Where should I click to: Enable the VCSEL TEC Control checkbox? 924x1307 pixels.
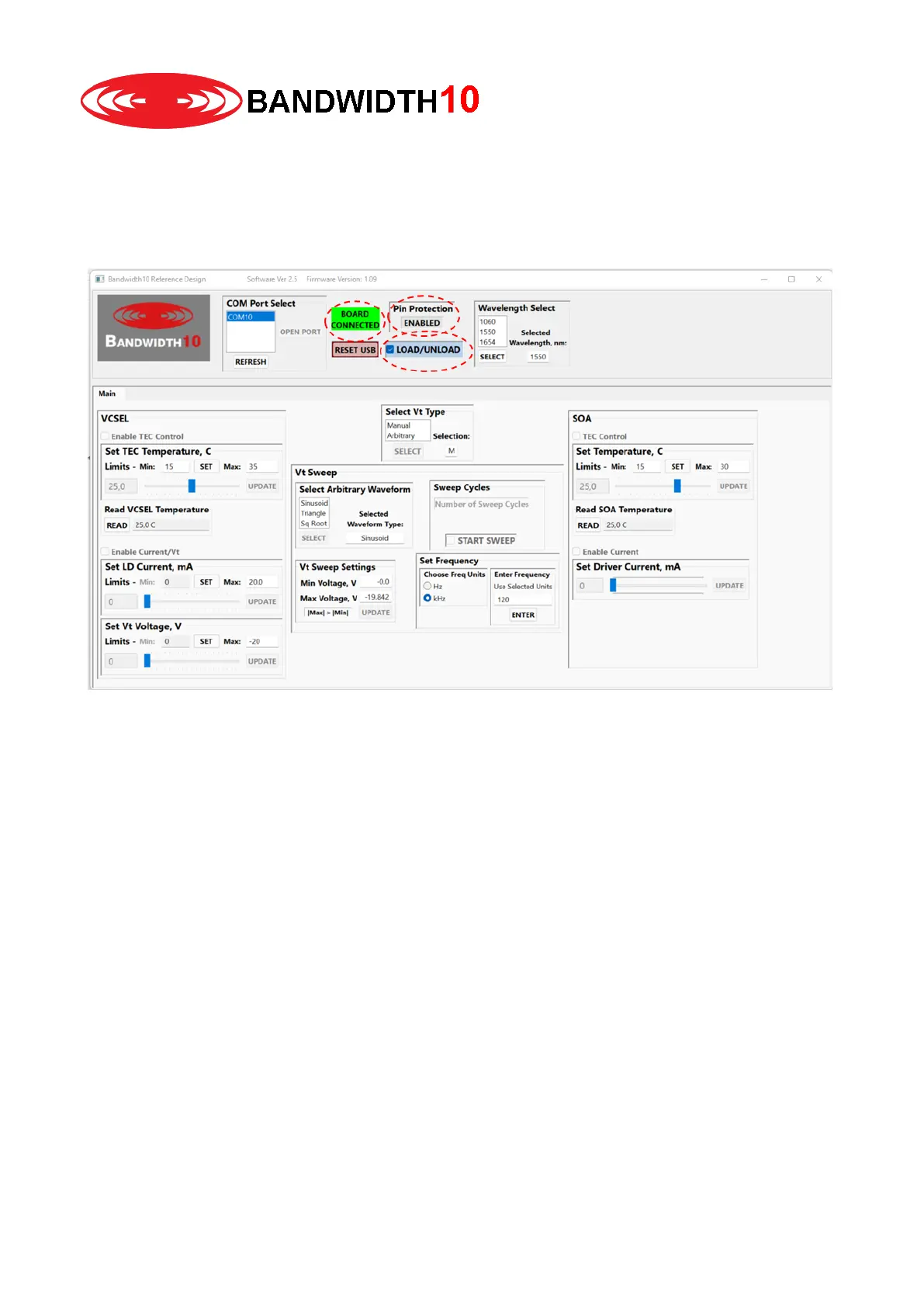pyautogui.click(x=106, y=436)
